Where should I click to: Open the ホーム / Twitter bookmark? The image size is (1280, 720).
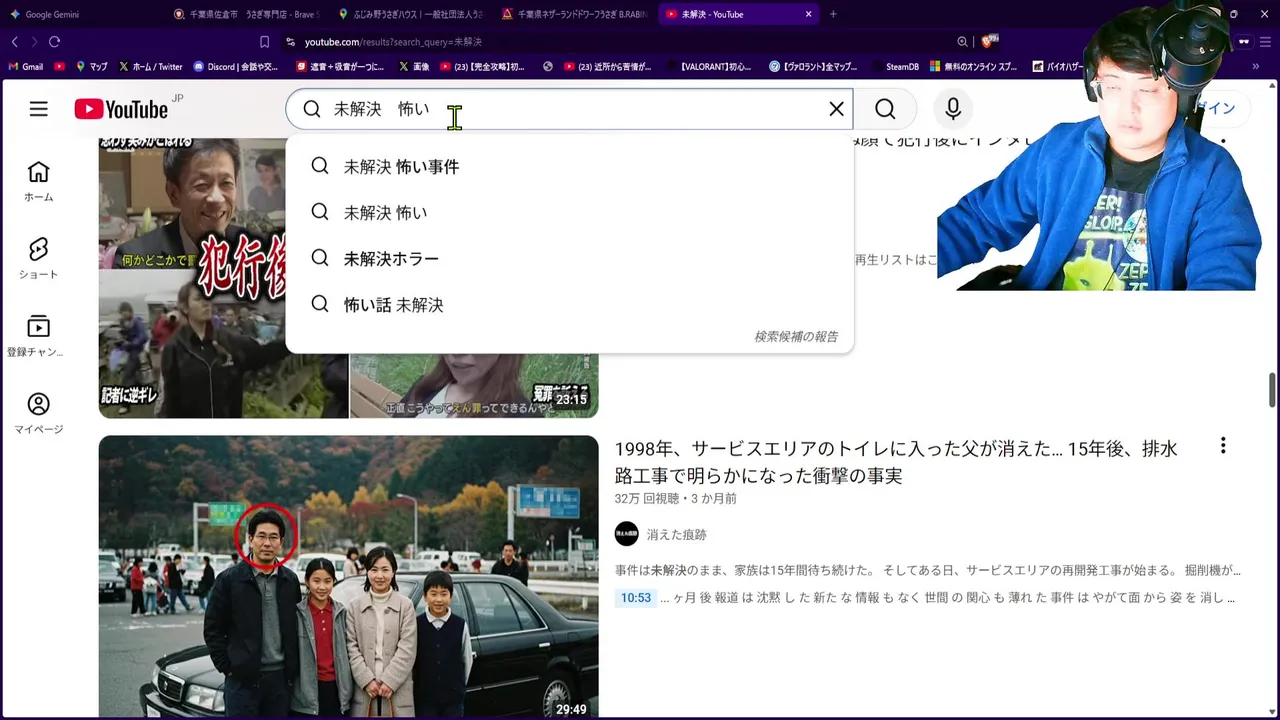click(x=150, y=67)
